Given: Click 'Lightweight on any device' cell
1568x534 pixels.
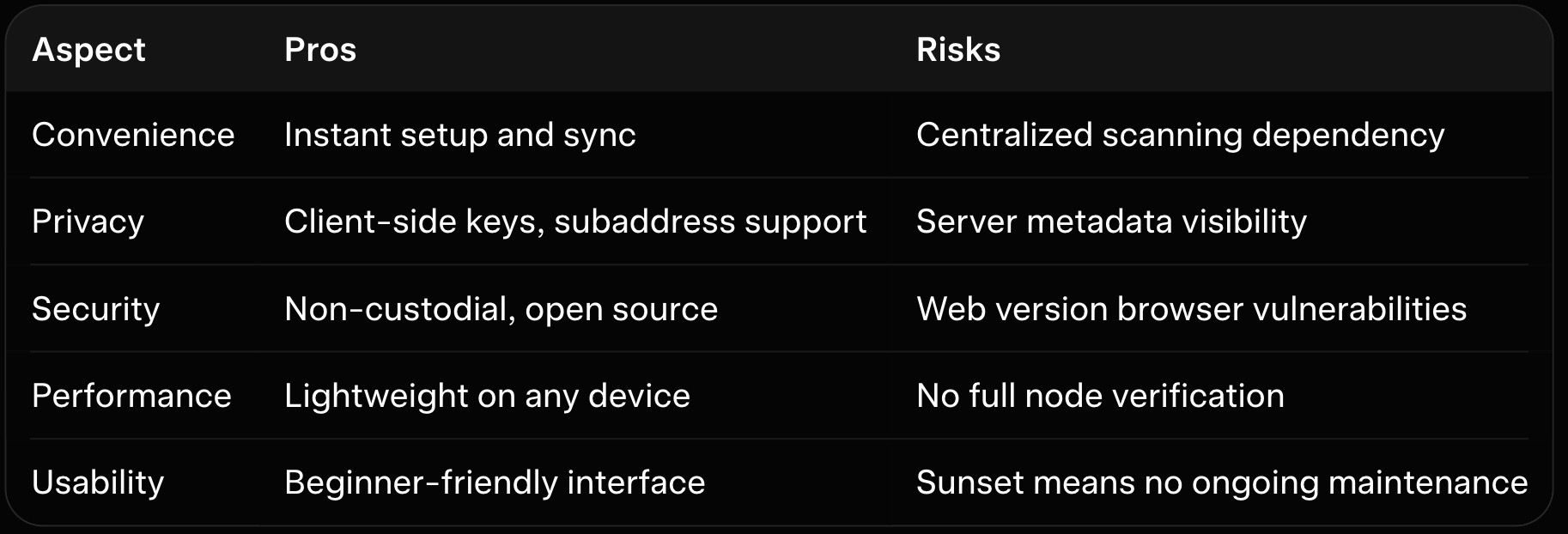Looking at the screenshot, I should 487,396.
